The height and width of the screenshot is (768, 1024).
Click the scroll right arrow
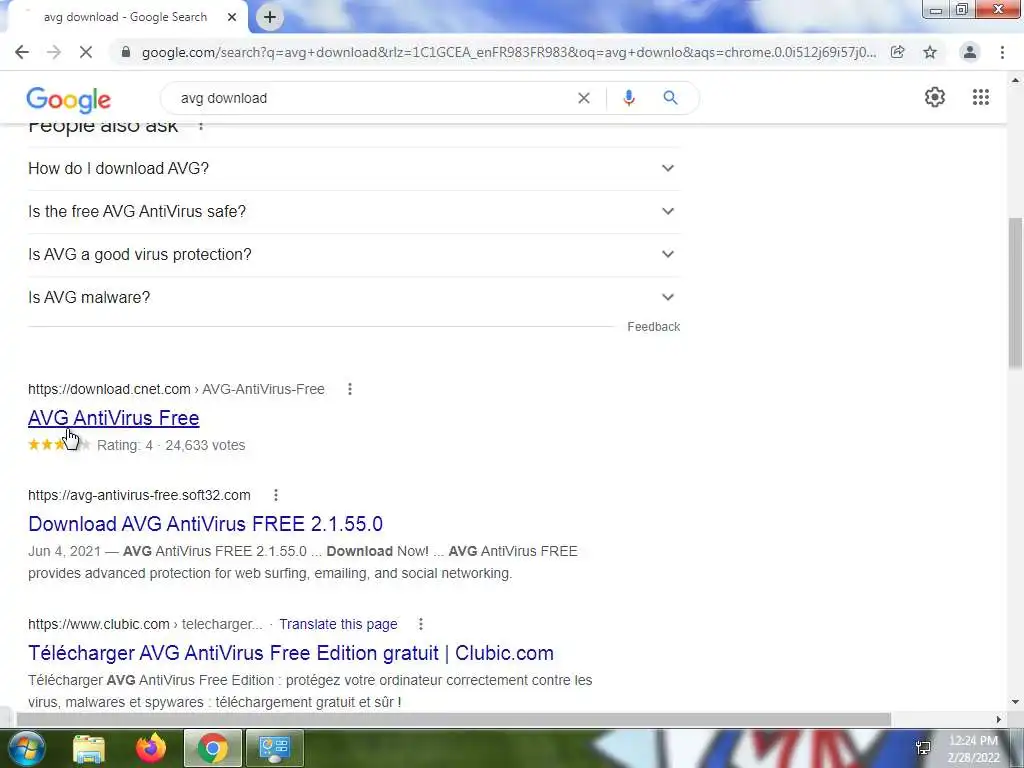[x=999, y=720]
